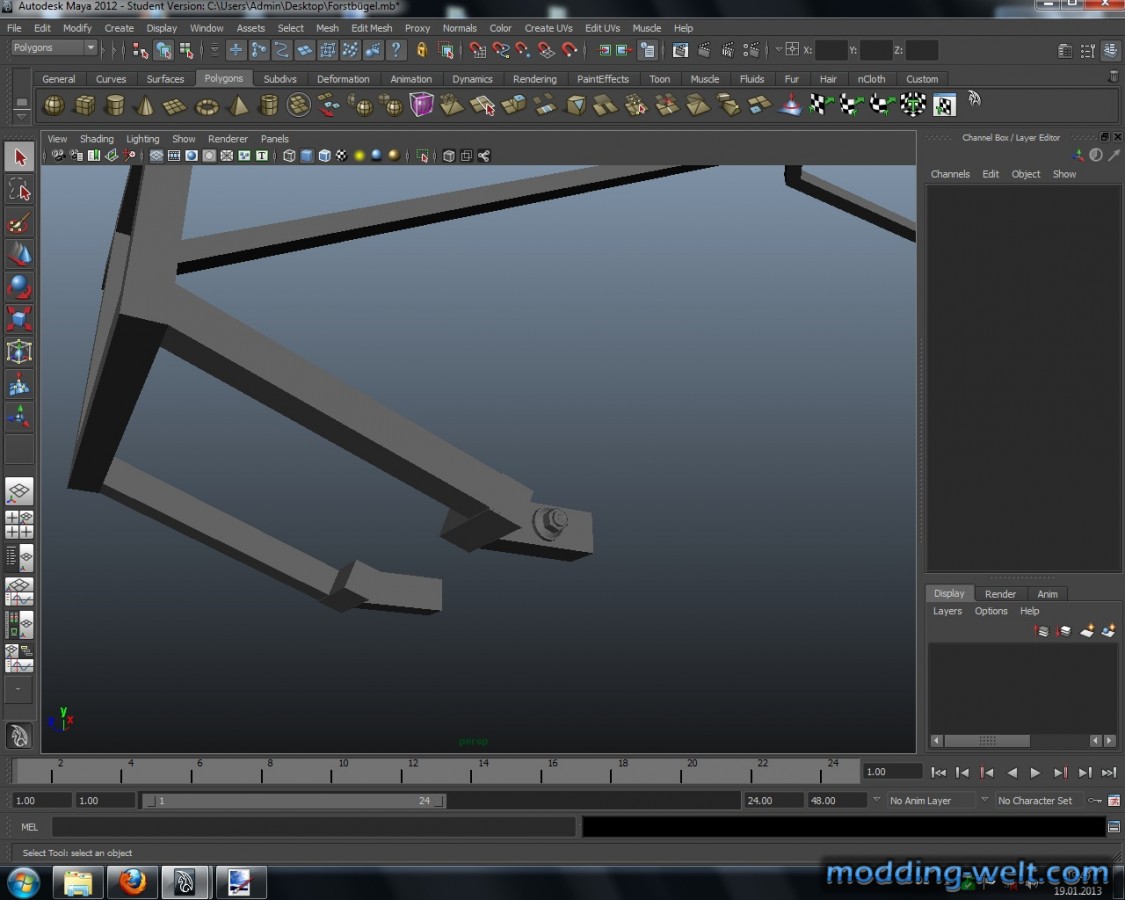Toggle textured display checker icon
The height and width of the screenshot is (900, 1125).
(342, 156)
